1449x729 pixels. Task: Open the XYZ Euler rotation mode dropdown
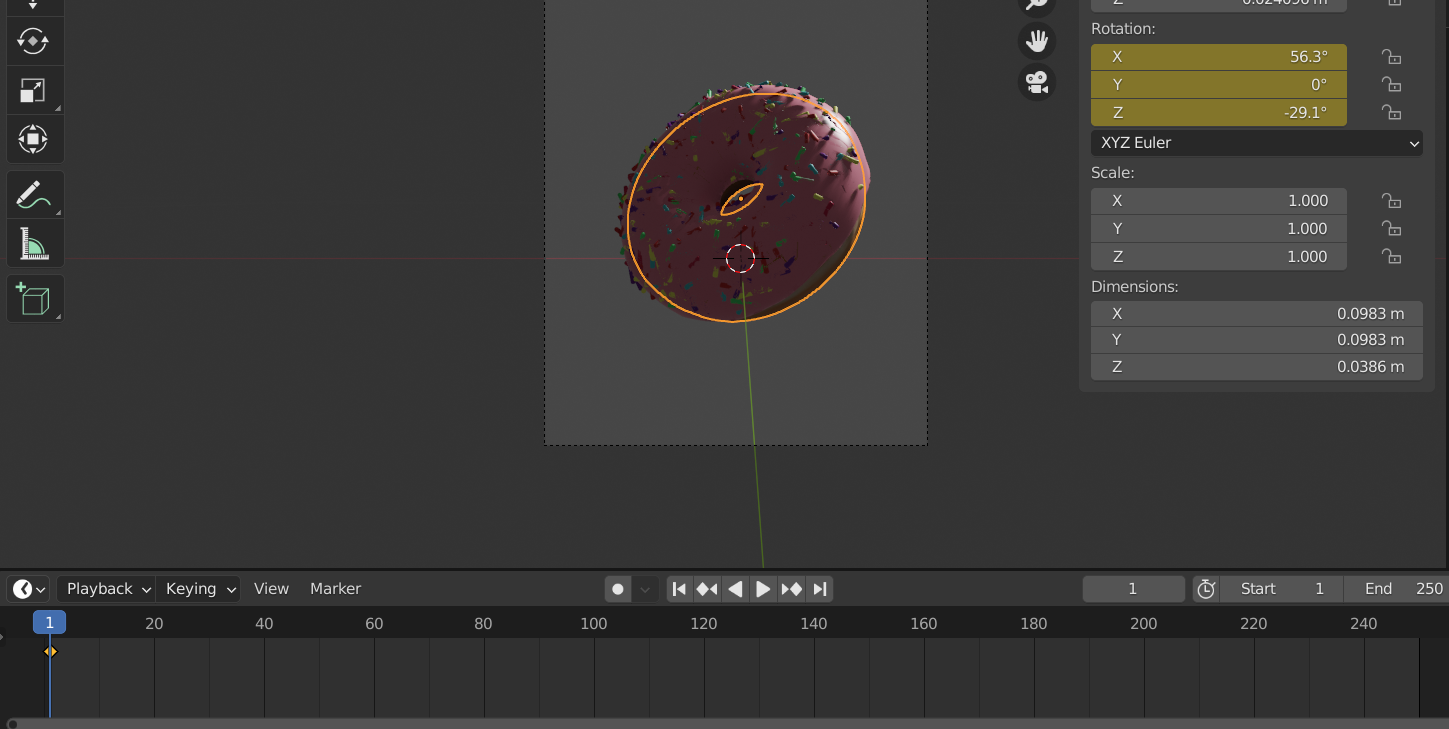tap(1257, 143)
